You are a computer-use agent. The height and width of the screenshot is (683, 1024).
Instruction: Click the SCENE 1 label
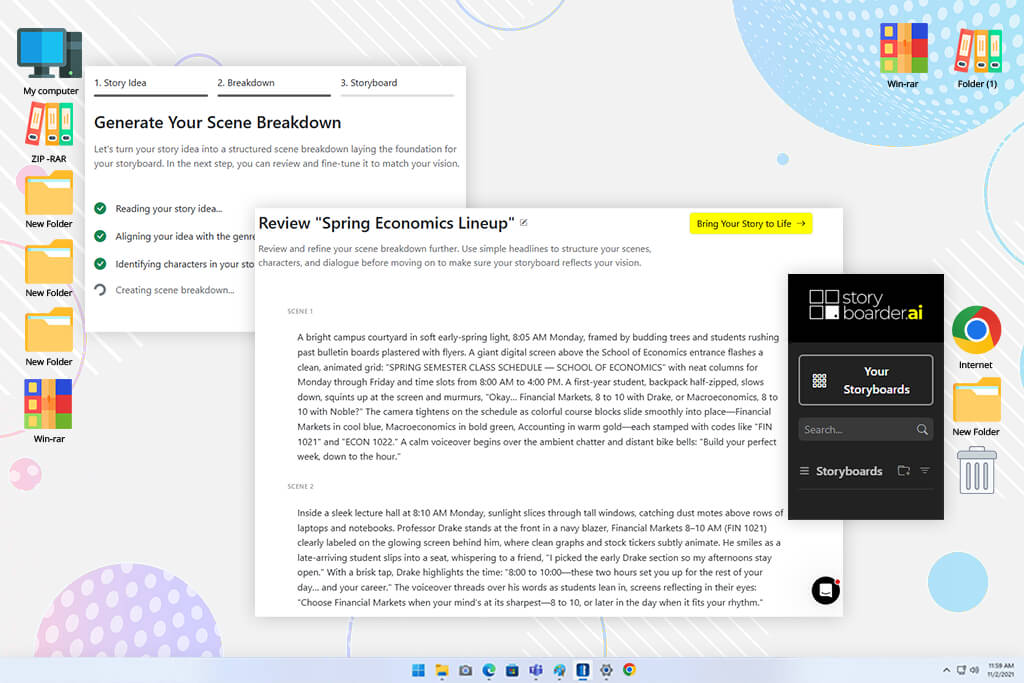[300, 311]
